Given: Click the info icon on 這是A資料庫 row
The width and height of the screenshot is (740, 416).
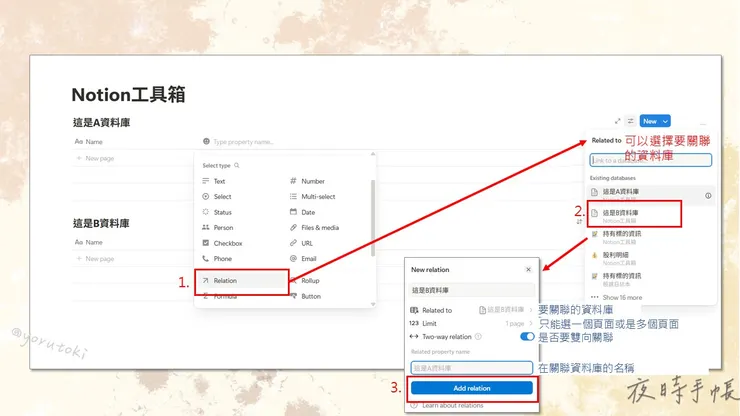Looking at the screenshot, I should pos(708,195).
